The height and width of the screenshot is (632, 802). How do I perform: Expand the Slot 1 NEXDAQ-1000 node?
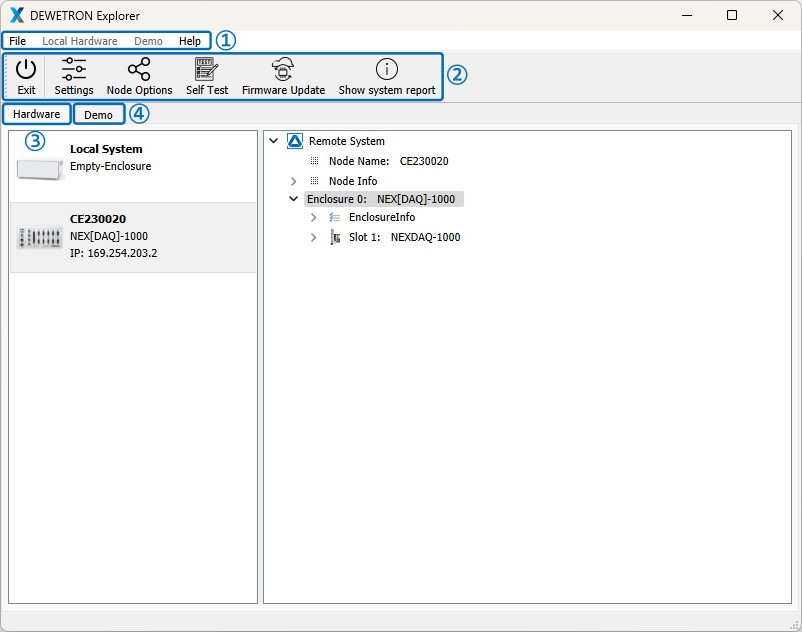[x=314, y=237]
